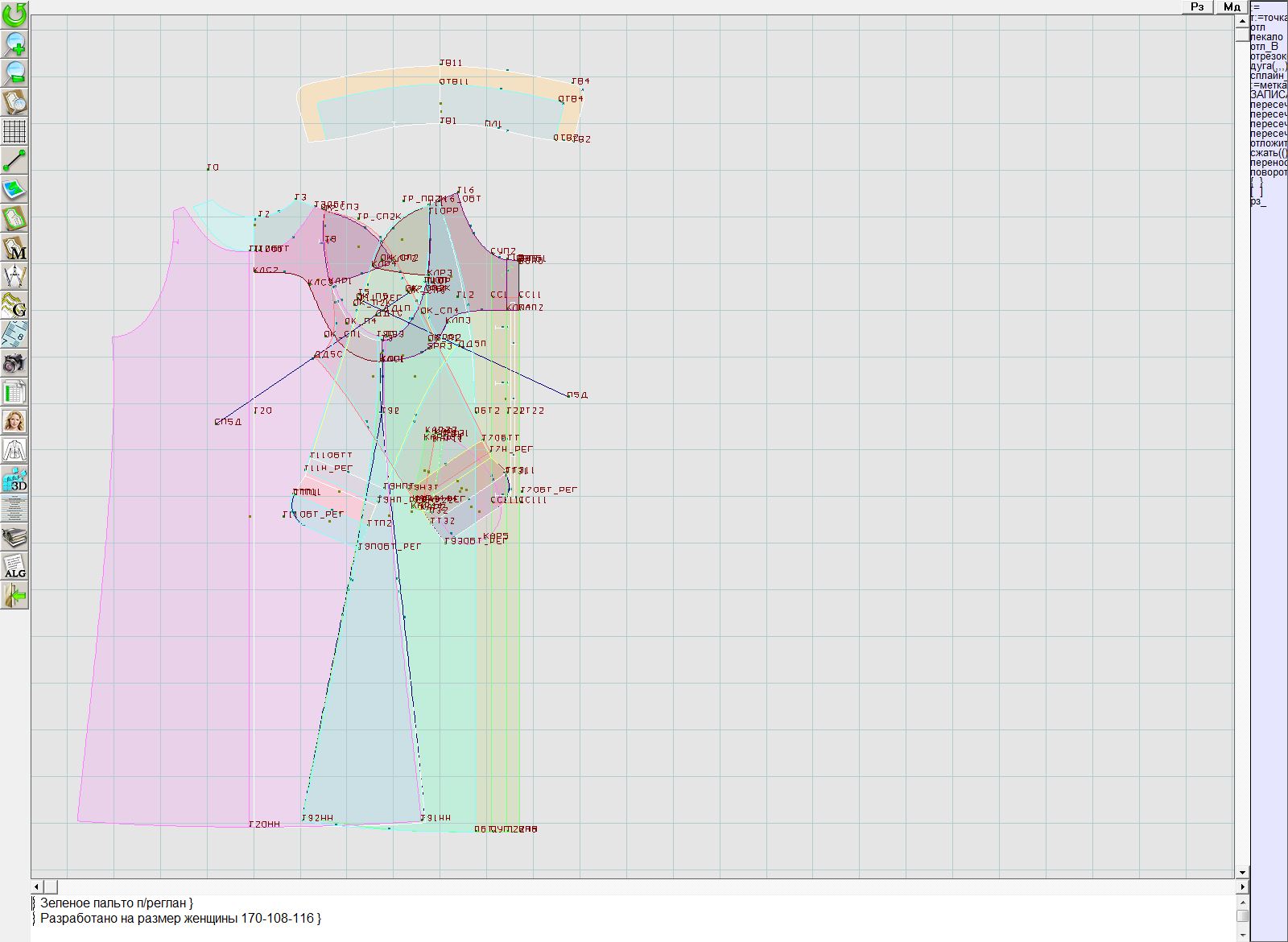Click the Рз button
The height and width of the screenshot is (942, 1288).
click(1197, 7)
